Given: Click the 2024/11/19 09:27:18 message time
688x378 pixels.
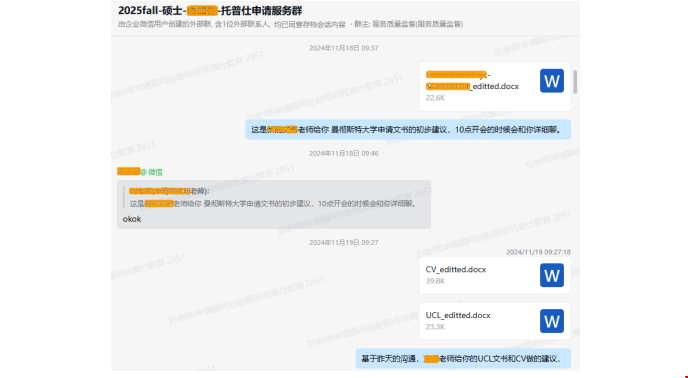Looking at the screenshot, I should click(x=538, y=252).
